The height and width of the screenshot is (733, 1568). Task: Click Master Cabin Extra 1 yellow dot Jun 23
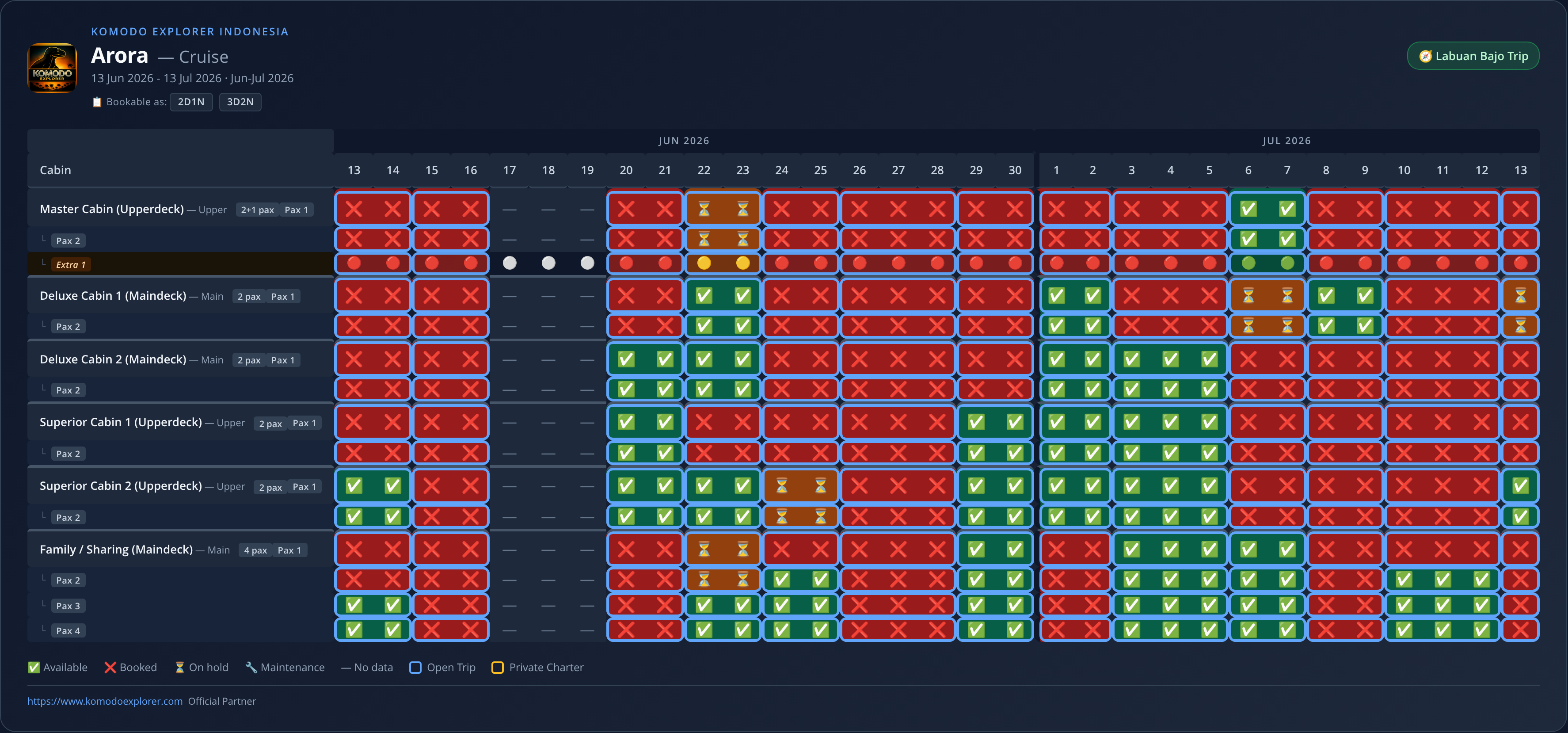click(742, 263)
